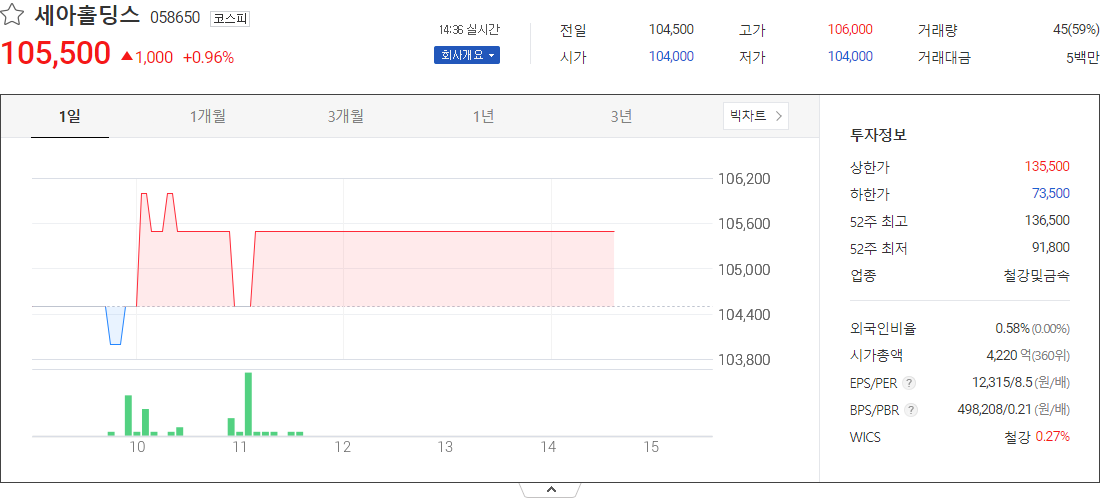Open the BPS/PBR help question mark
This screenshot has height=499, width=1100.
[910, 410]
